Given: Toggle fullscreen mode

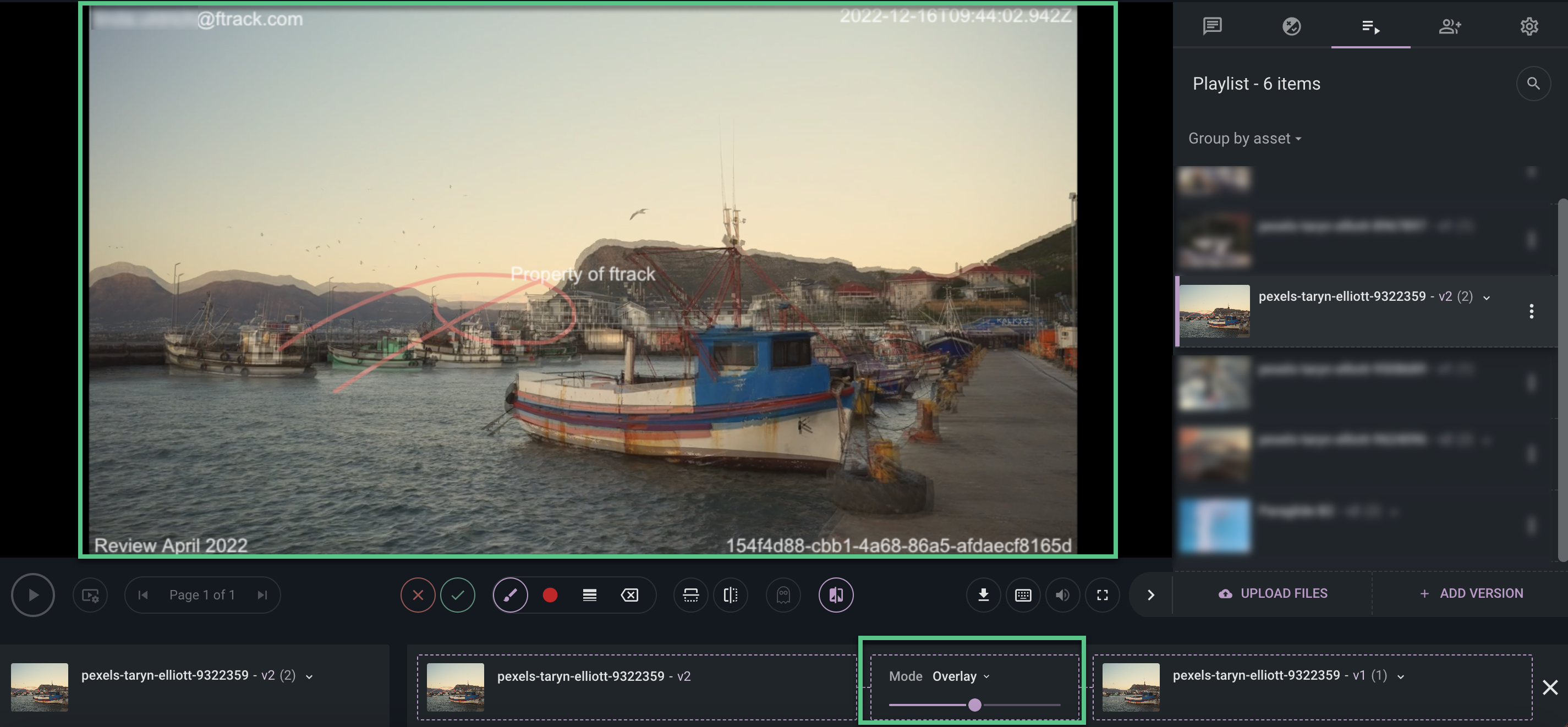Looking at the screenshot, I should coord(1103,595).
